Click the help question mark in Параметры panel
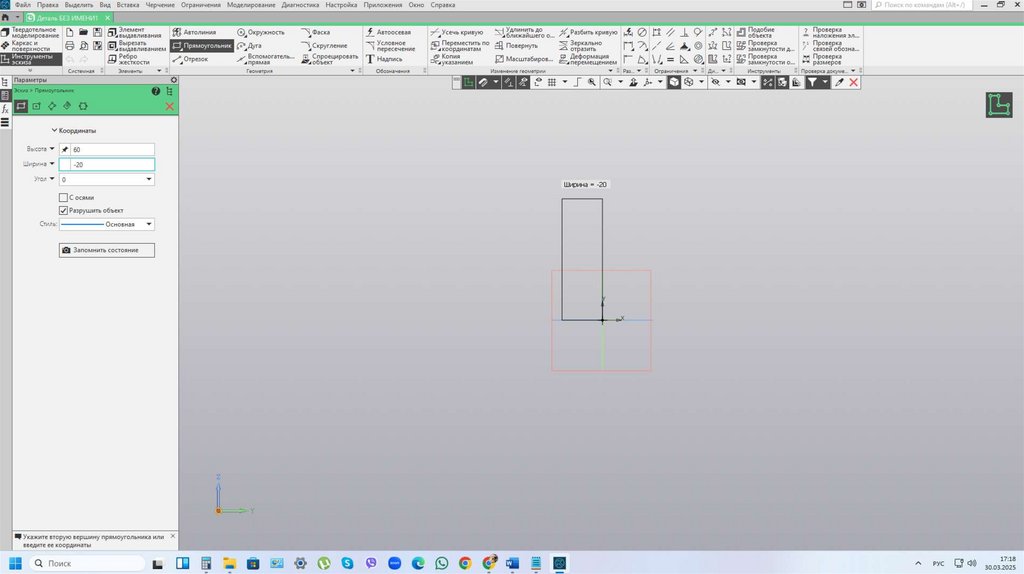The image size is (1024, 574). pos(155,91)
